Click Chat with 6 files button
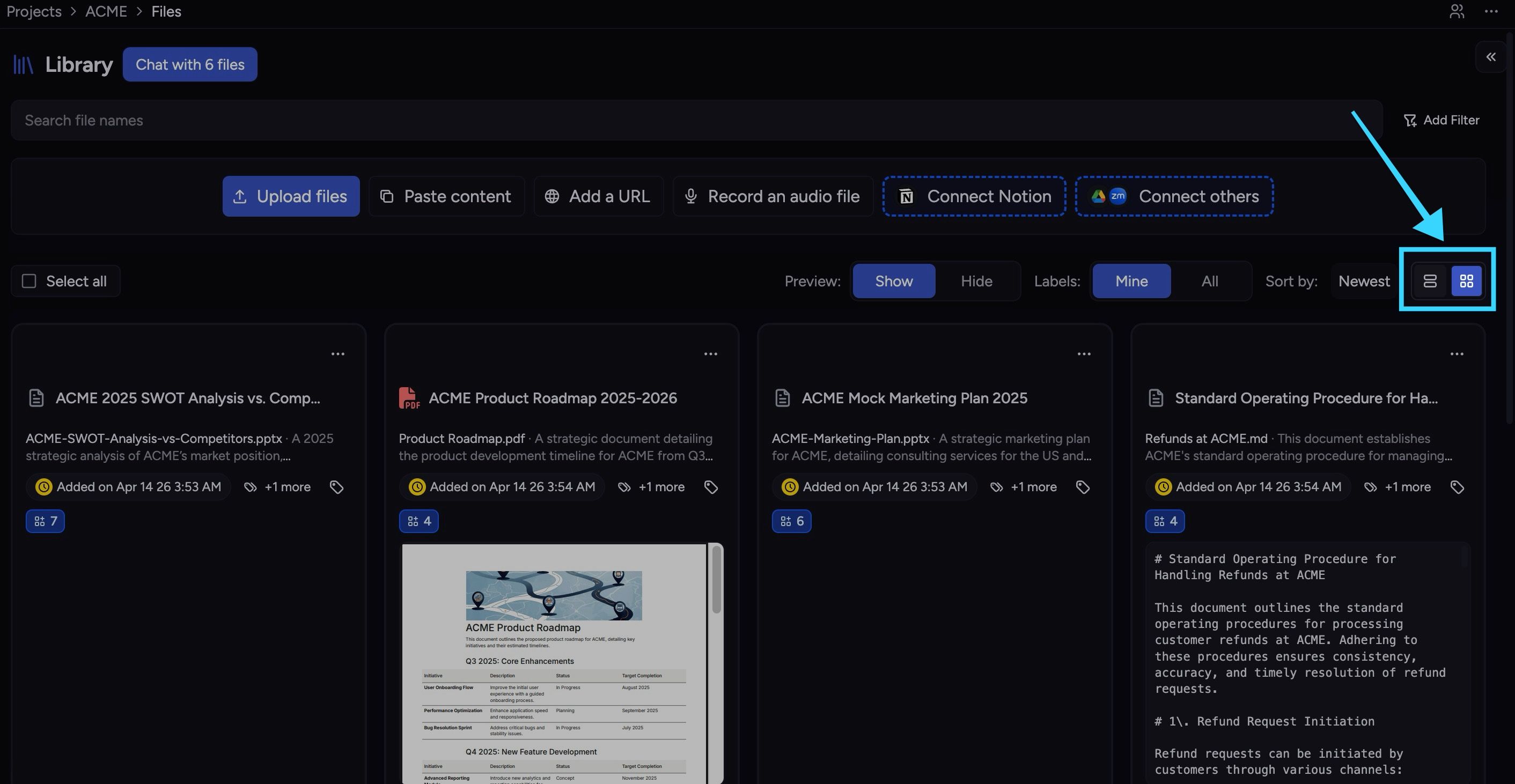The height and width of the screenshot is (784, 1515). pyautogui.click(x=190, y=65)
